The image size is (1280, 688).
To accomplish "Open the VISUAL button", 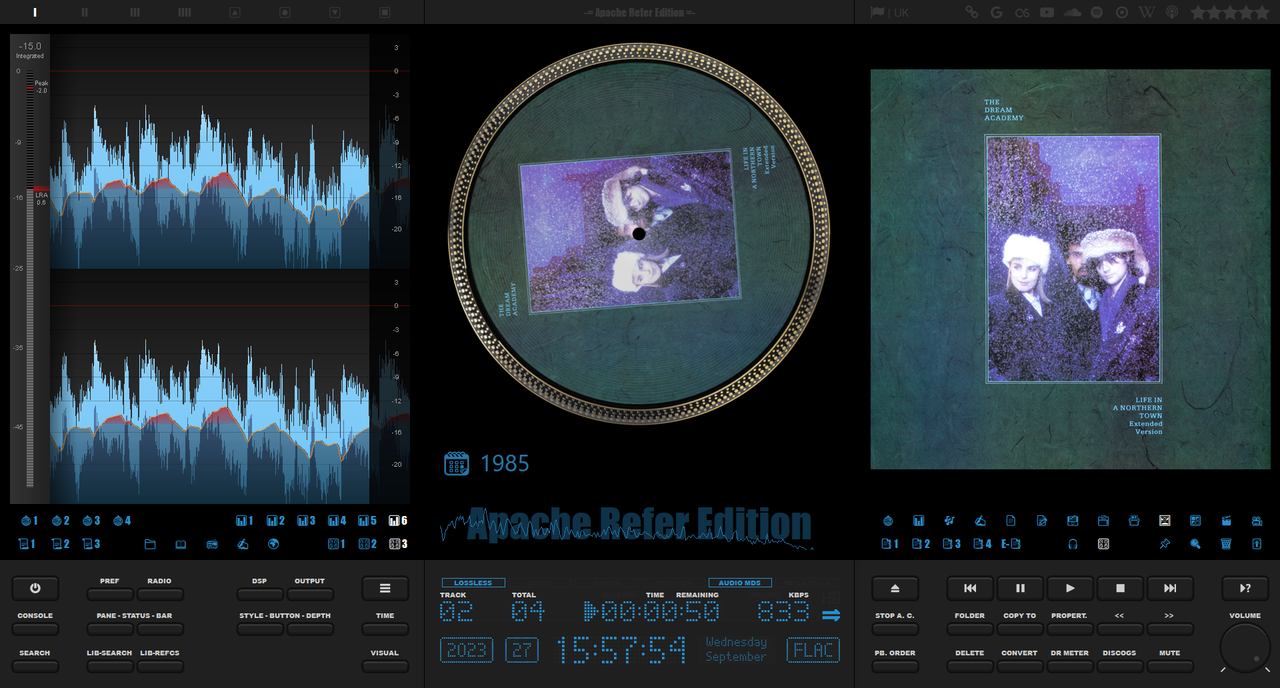I will coord(385,666).
